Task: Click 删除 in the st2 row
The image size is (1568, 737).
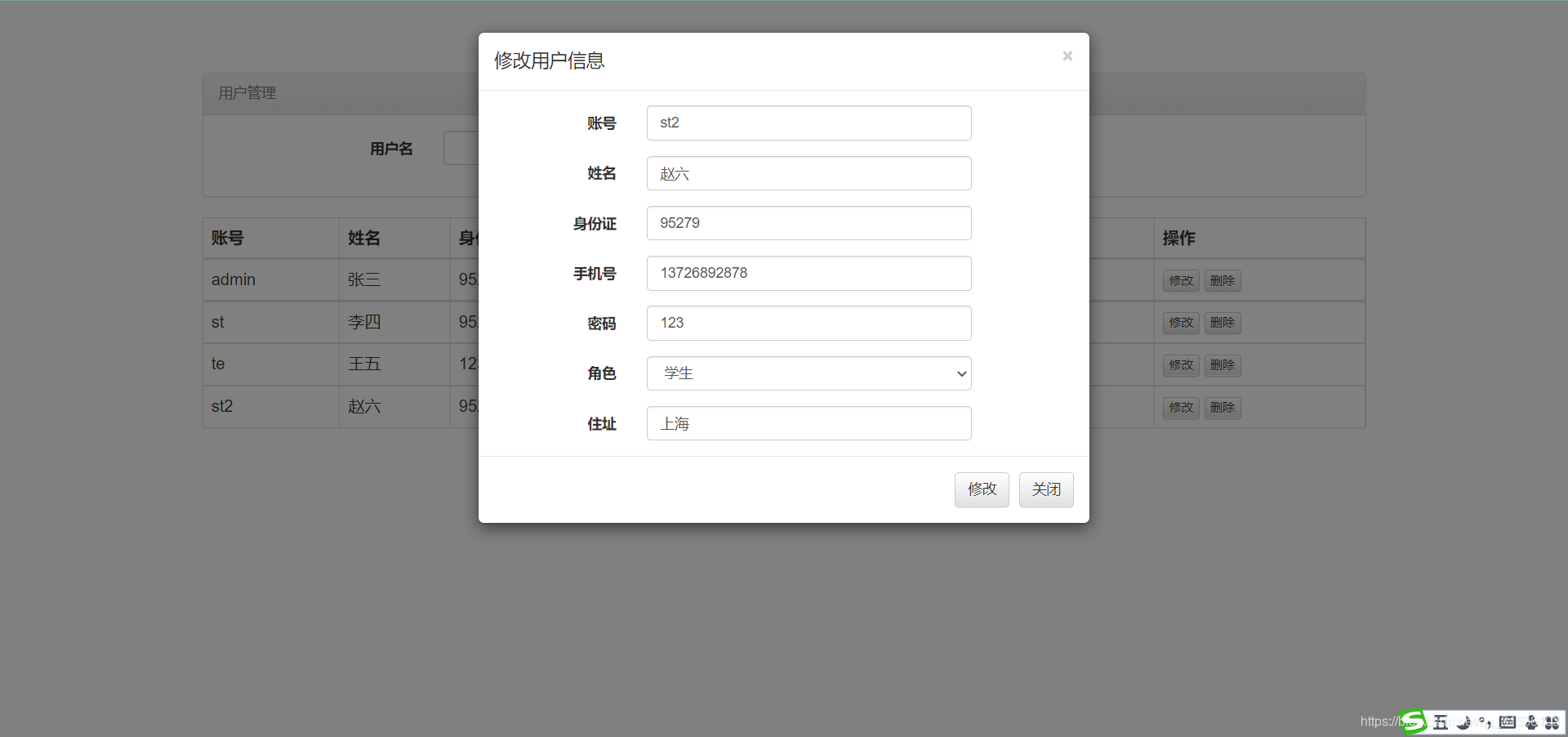Action: point(1222,407)
